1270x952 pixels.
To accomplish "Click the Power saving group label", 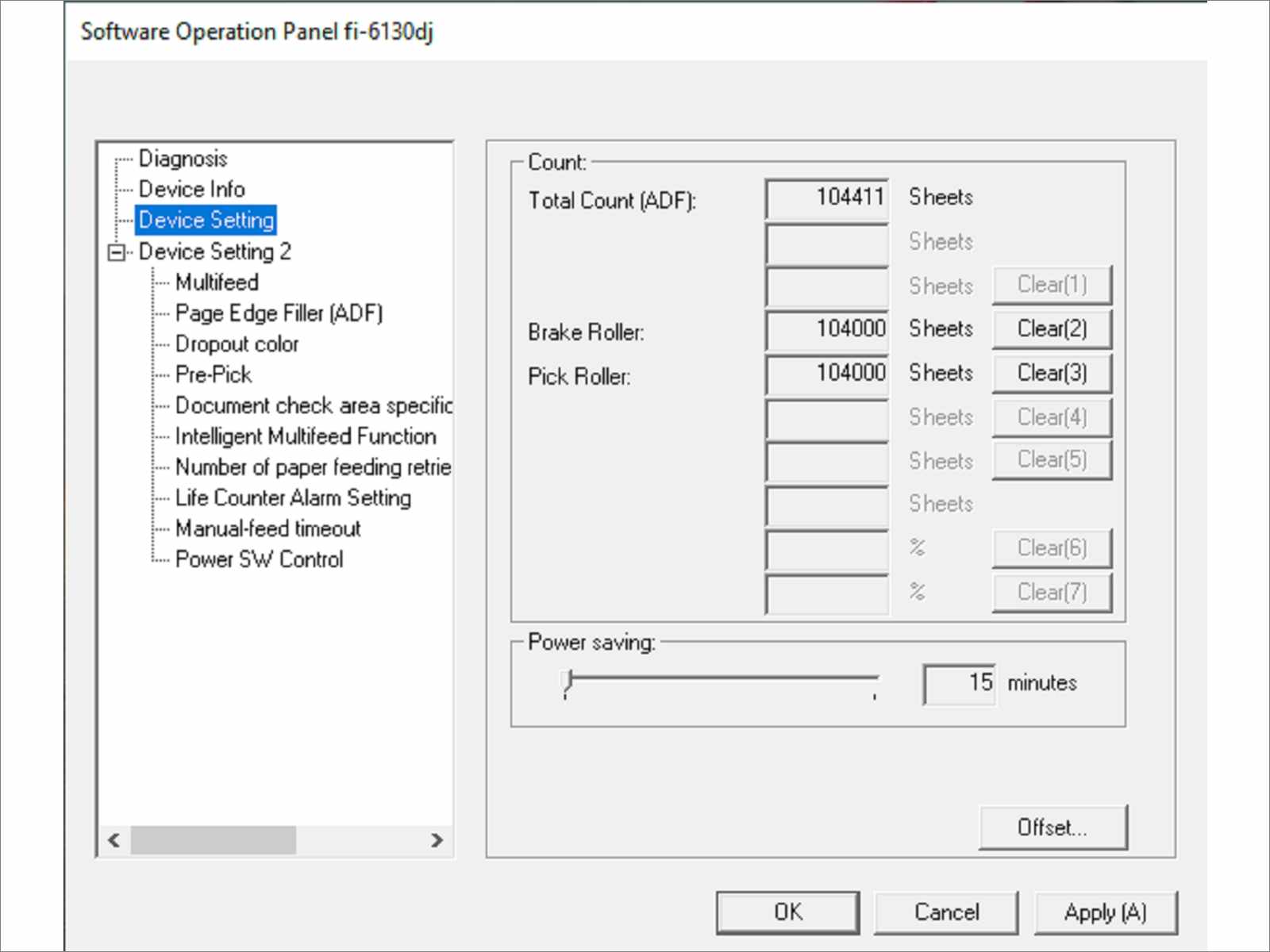I will (x=591, y=642).
